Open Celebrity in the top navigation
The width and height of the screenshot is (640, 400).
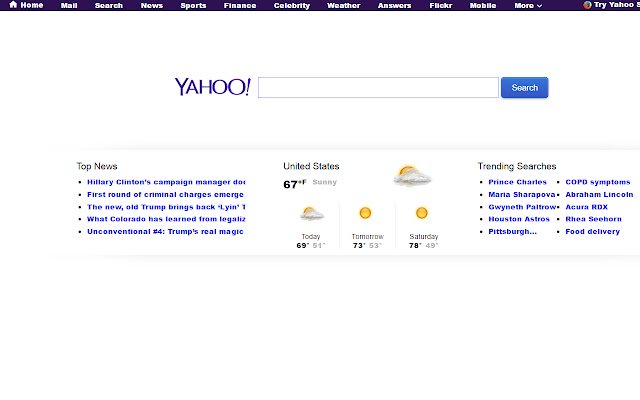(x=292, y=5)
